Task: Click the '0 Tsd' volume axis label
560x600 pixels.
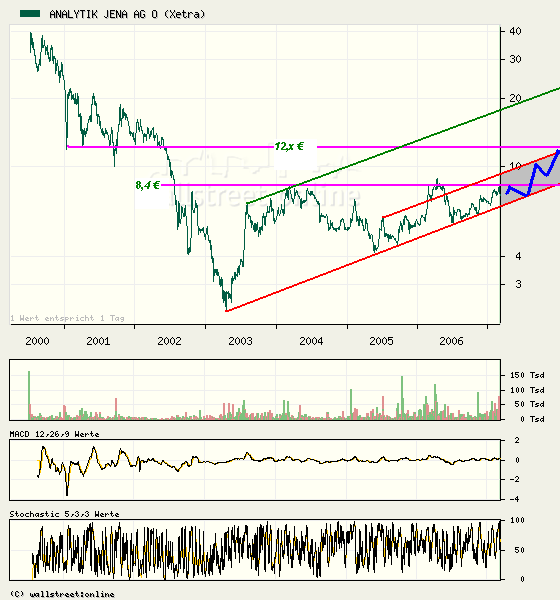Action: [532, 419]
